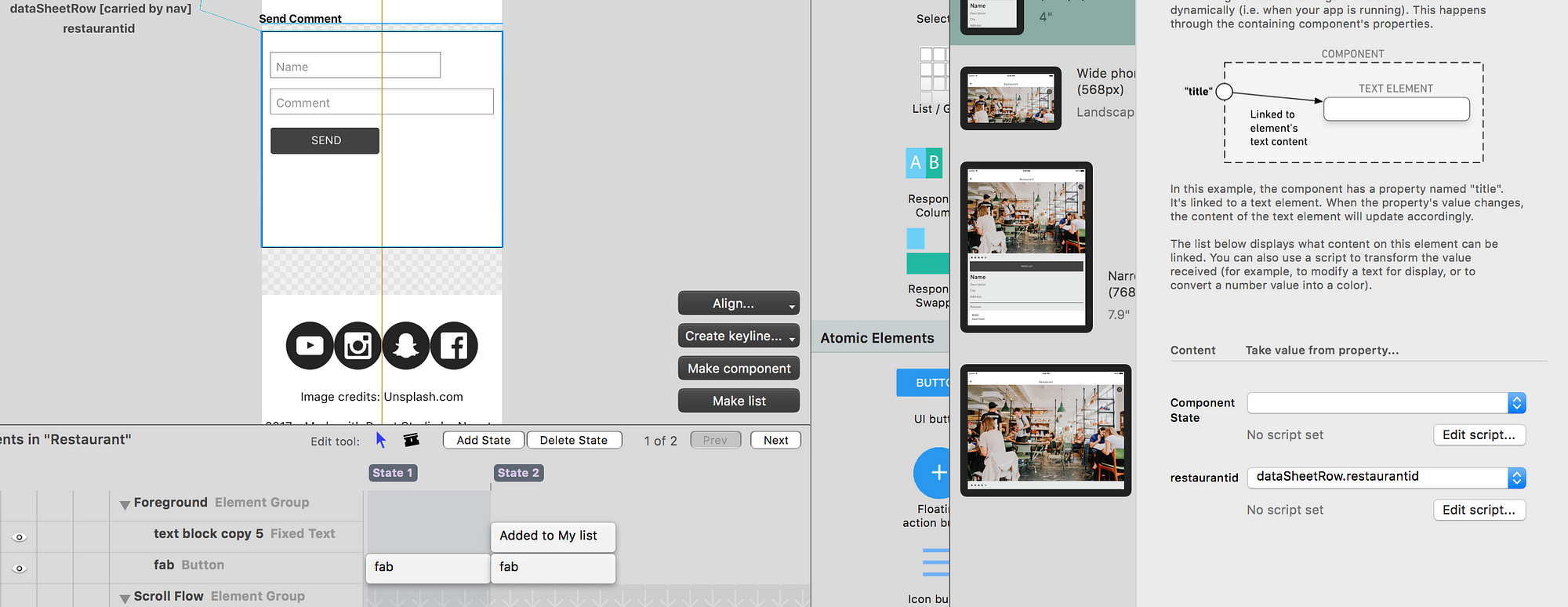Pick the Icon button hamburger element
Screen dimensions: 1568x607
pyautogui.click(x=935, y=562)
